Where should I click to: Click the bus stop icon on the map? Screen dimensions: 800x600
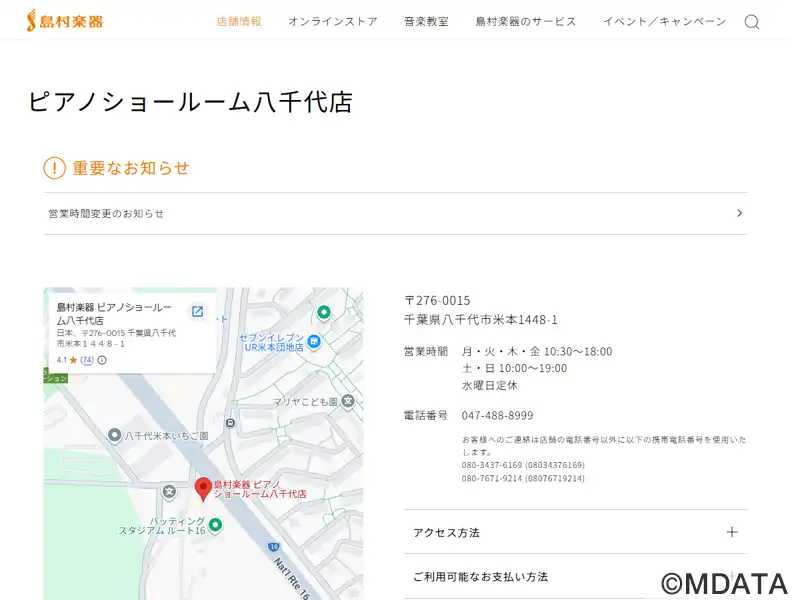click(x=231, y=423)
